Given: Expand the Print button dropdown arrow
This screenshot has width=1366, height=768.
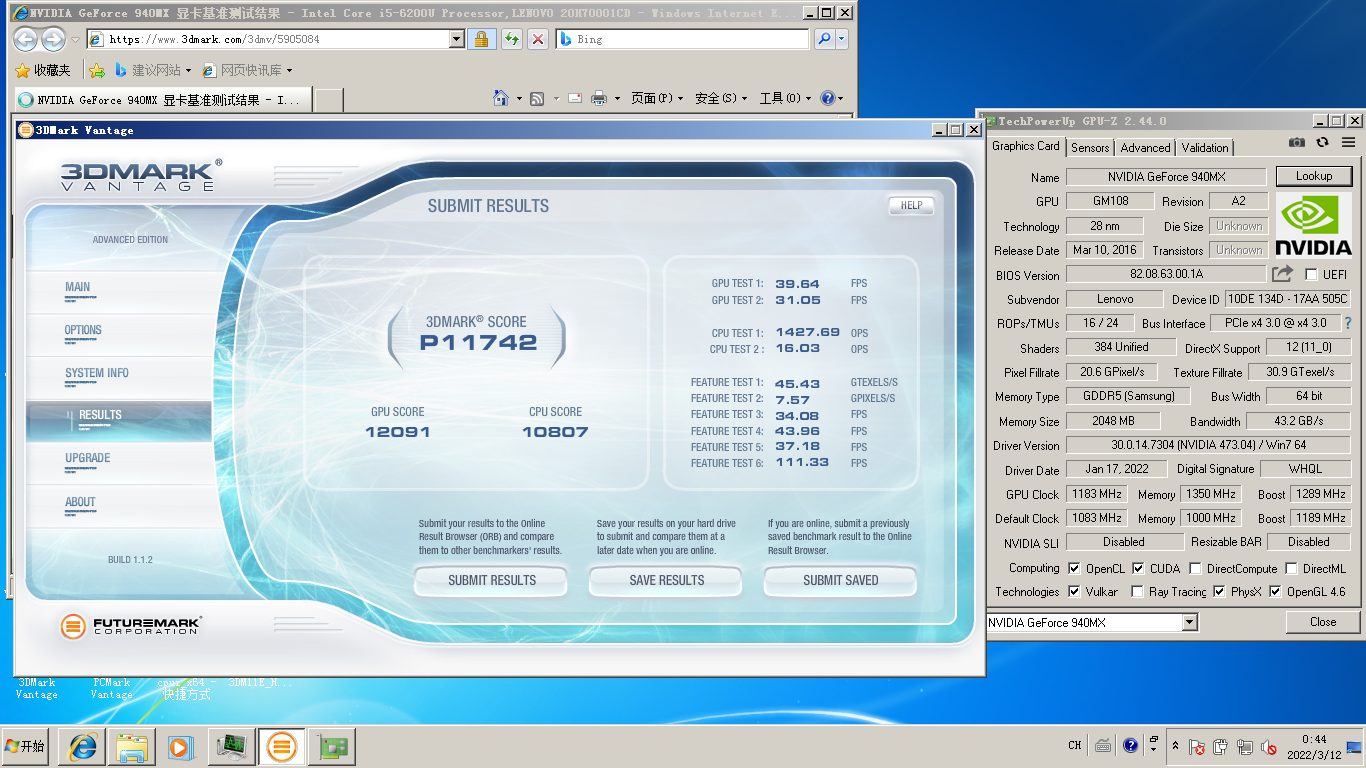Looking at the screenshot, I should [x=617, y=98].
